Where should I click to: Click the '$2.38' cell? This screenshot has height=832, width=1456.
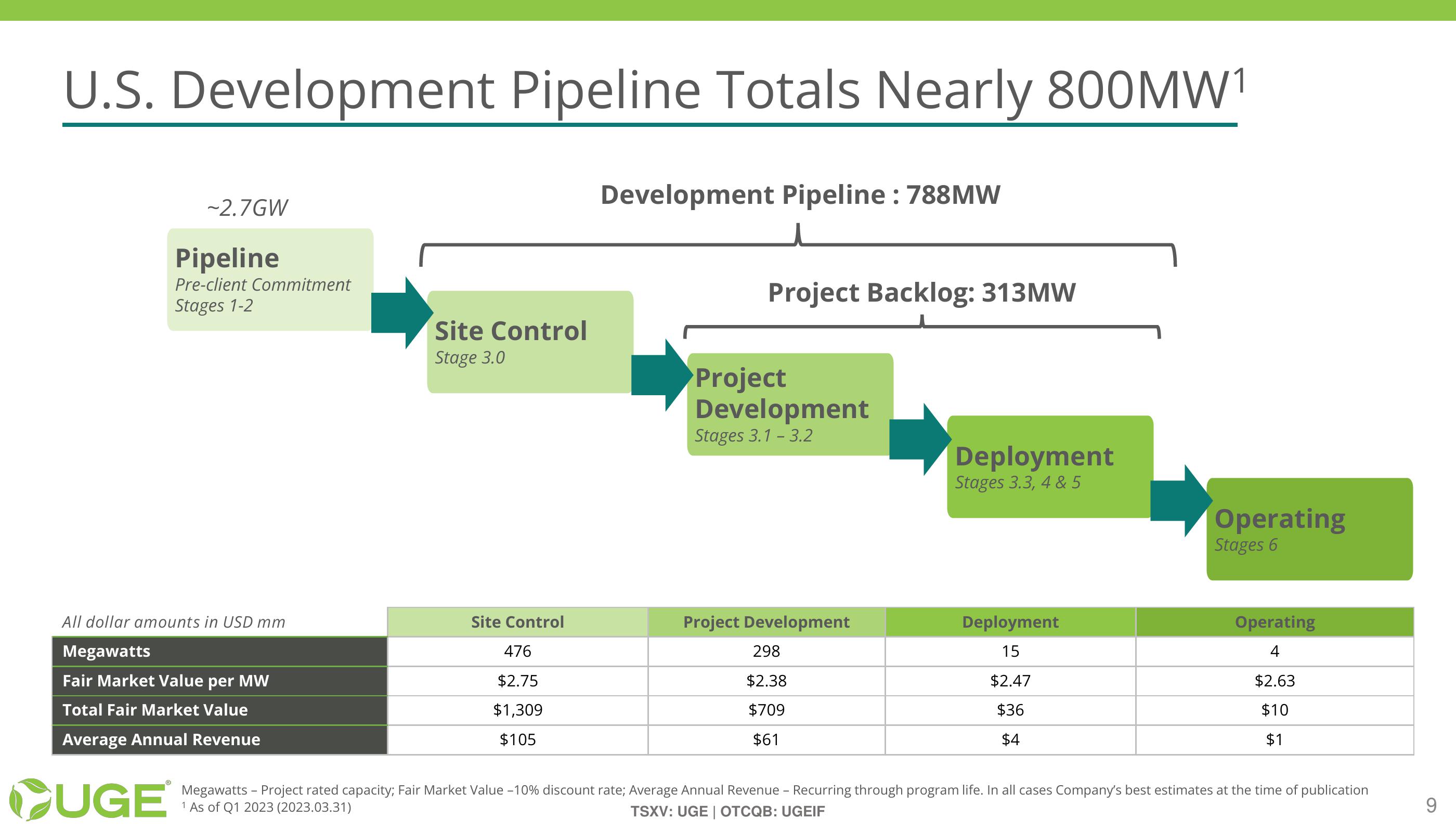point(766,681)
